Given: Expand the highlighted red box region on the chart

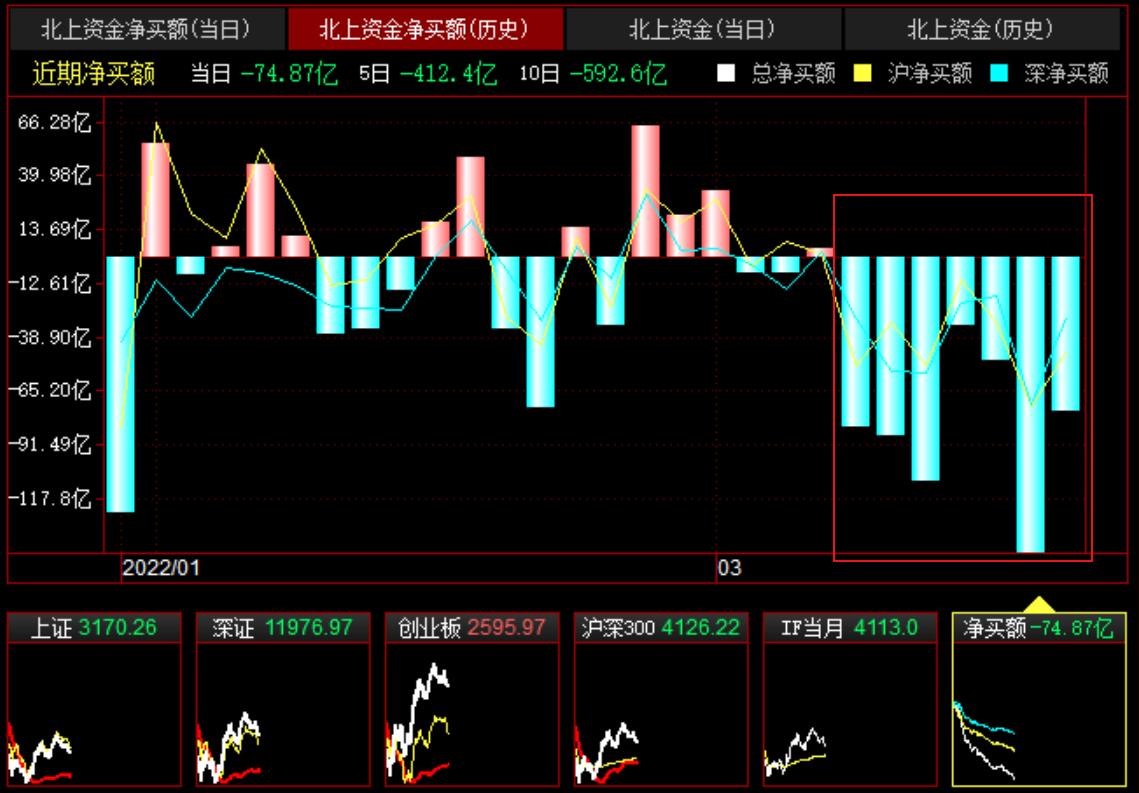Looking at the screenshot, I should [963, 375].
